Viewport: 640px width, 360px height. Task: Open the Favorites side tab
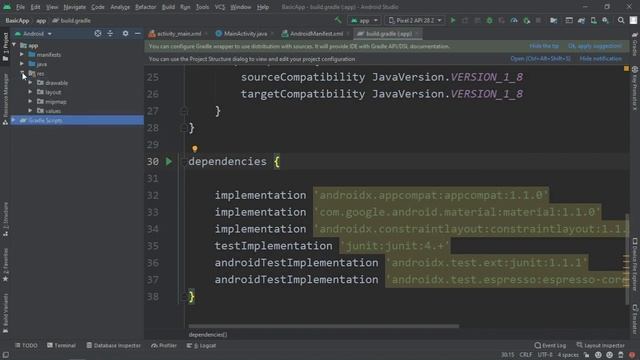tap(5, 265)
